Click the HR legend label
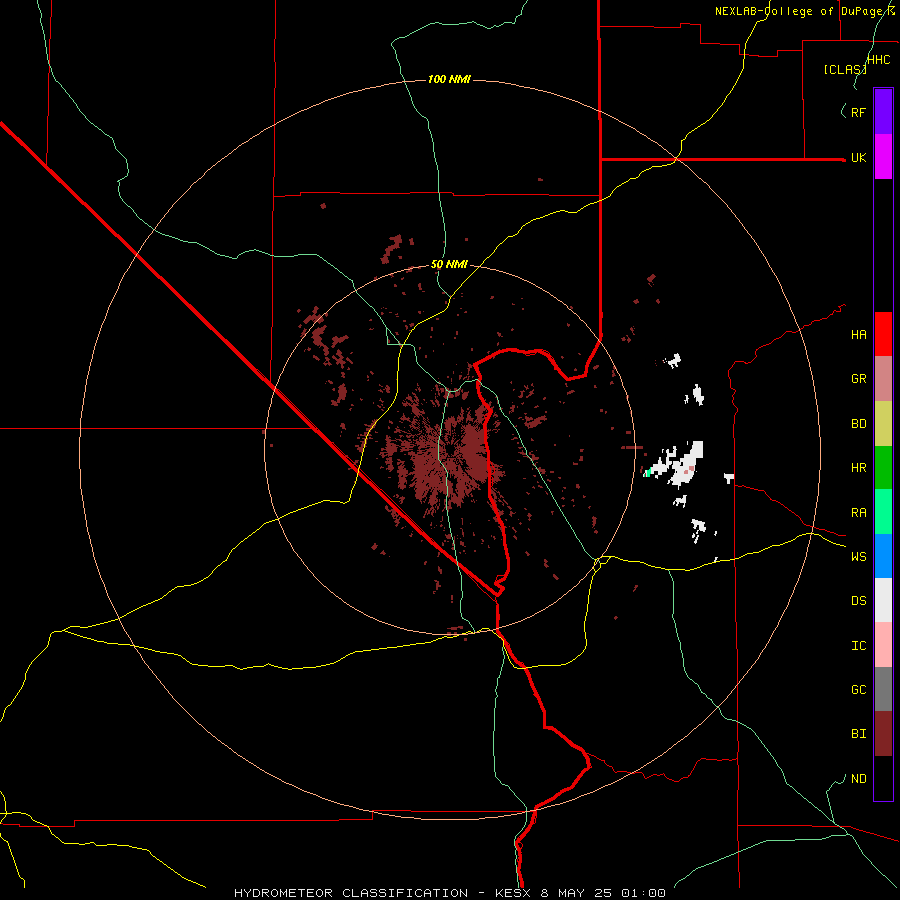This screenshot has width=900, height=900. 858,468
